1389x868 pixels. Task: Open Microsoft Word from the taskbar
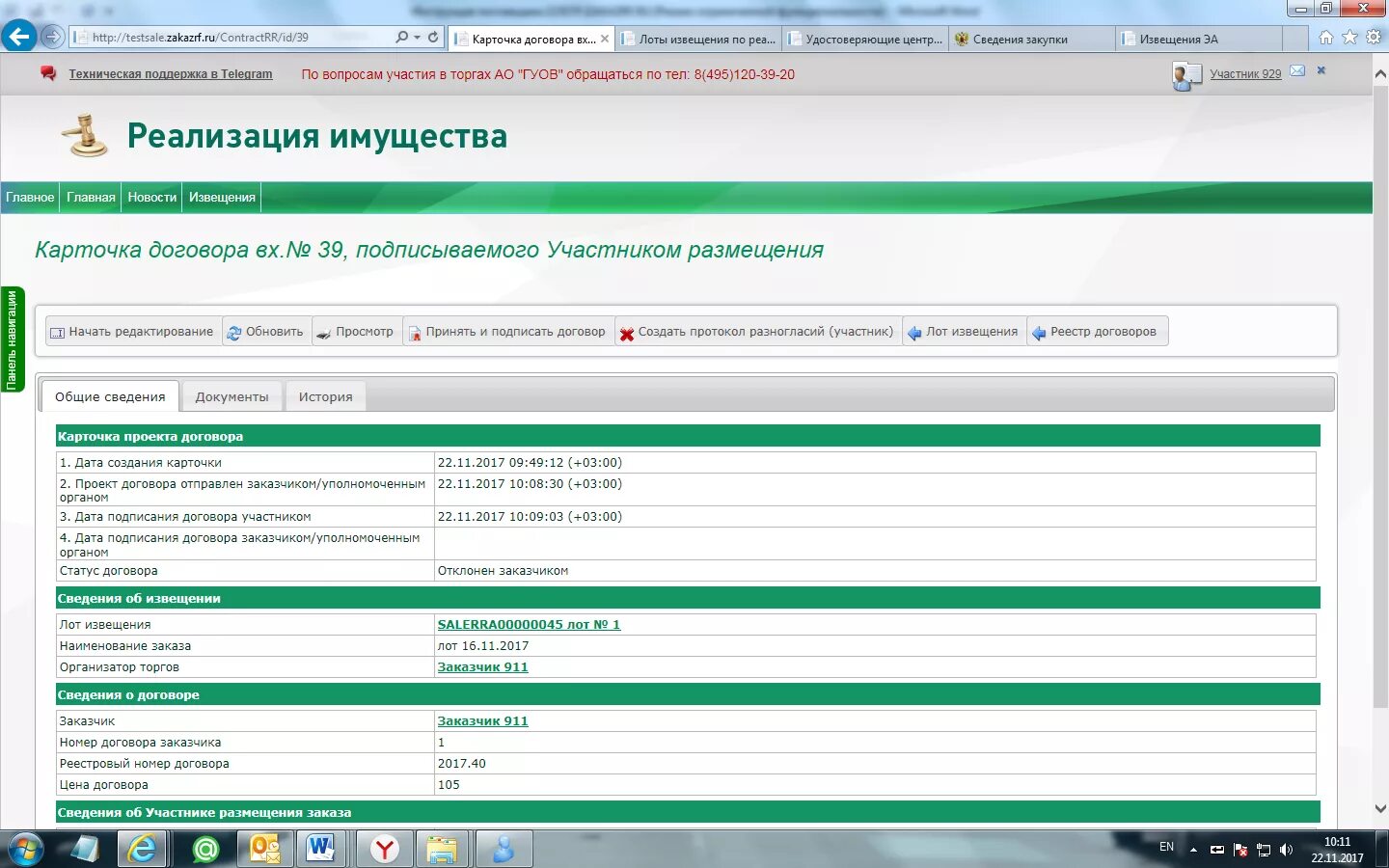pos(320,849)
